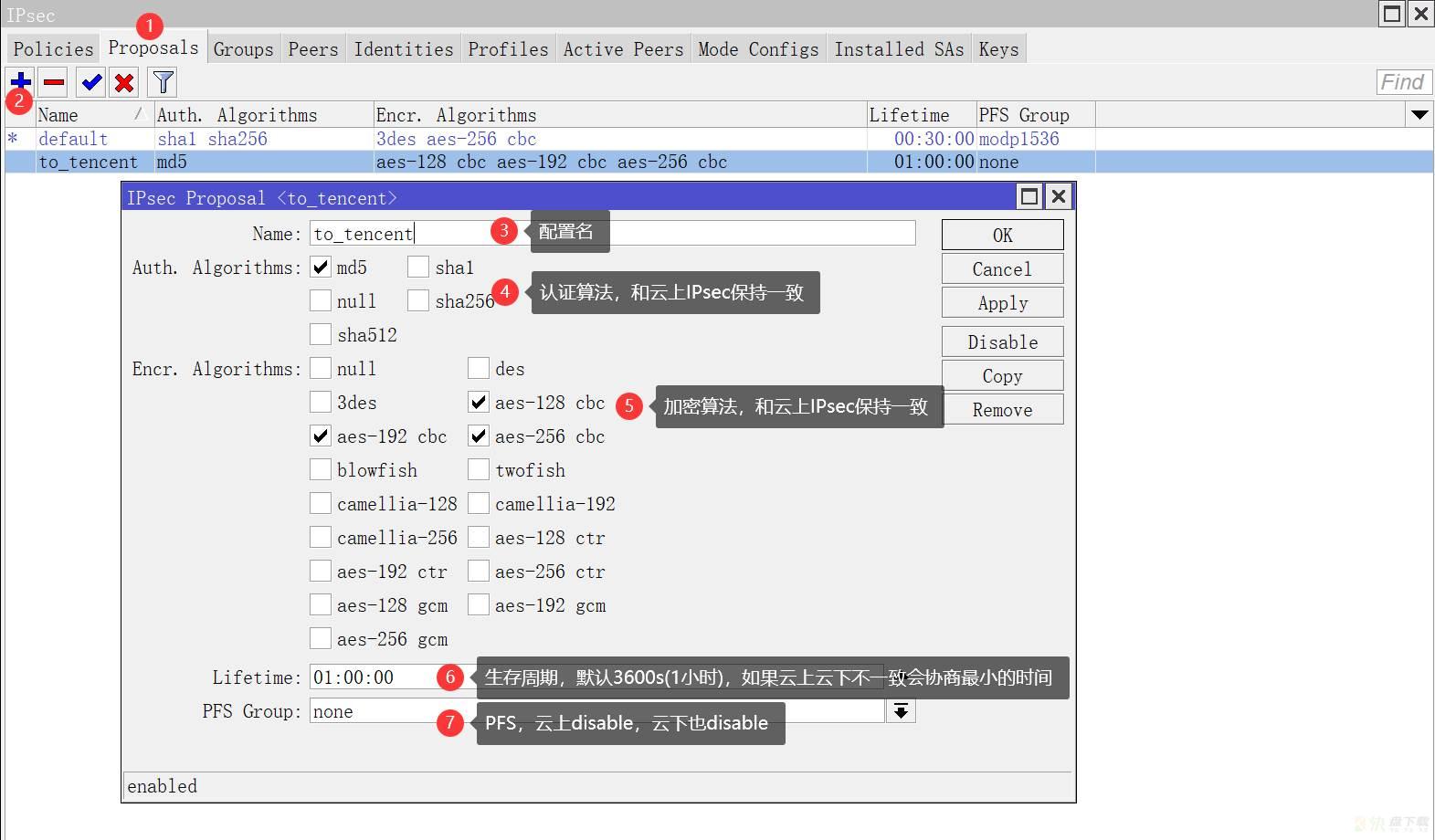The width and height of the screenshot is (1435, 840).
Task: Check the aes-256 ctr option
Action: 479,571
